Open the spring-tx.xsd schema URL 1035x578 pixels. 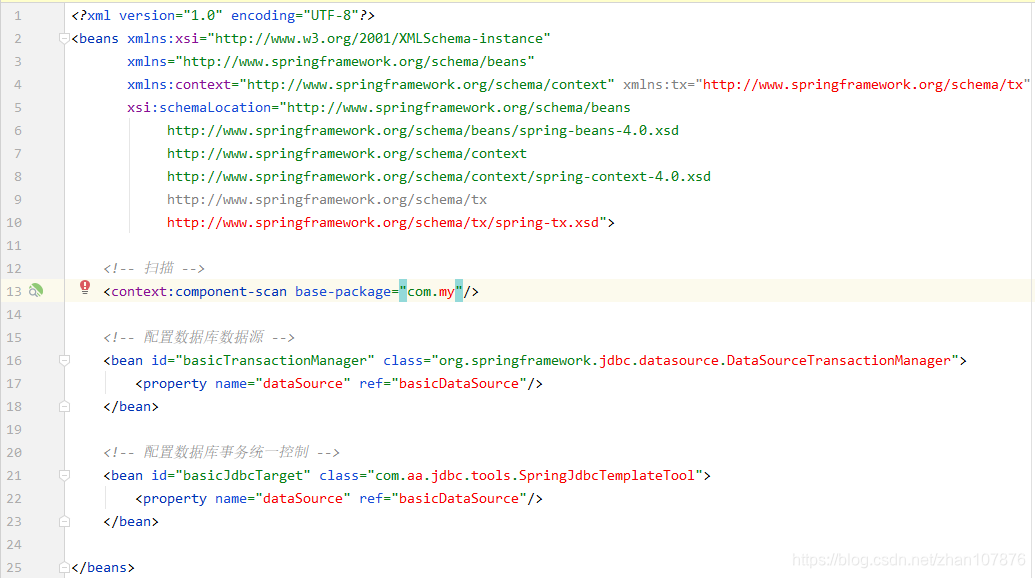(385, 222)
